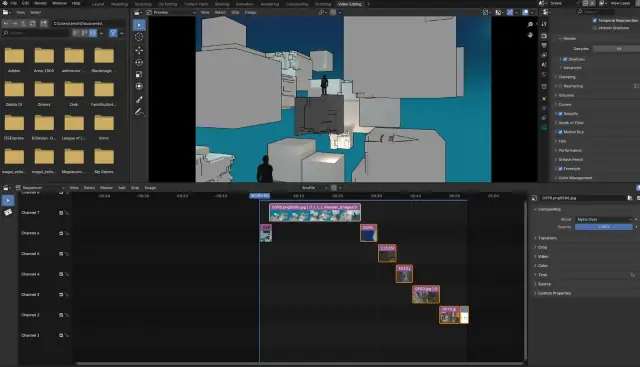
Task: Click the file browser path field
Action: [x=88, y=24]
